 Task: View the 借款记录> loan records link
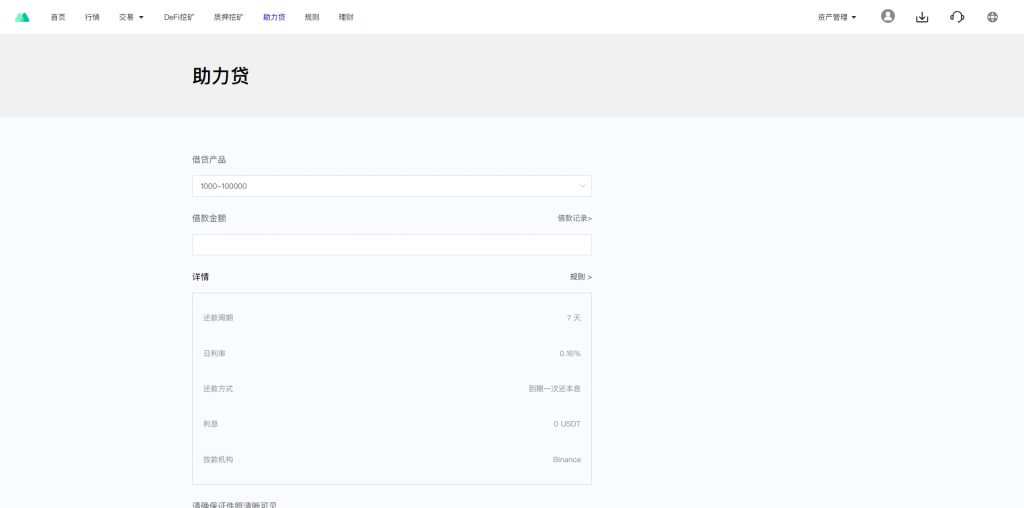pyautogui.click(x=574, y=218)
